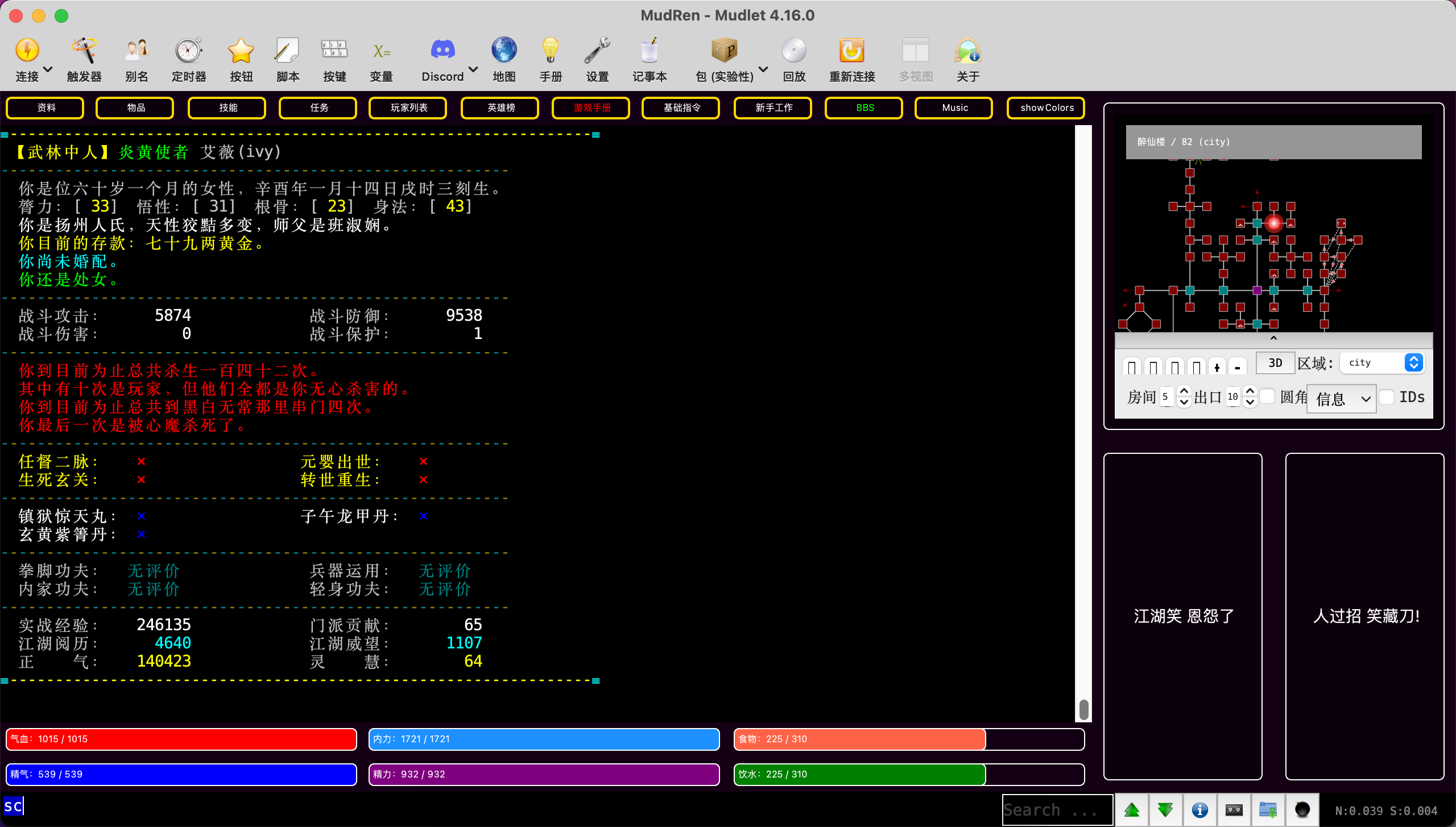Click the tape recorder logging icon
1456x827 pixels.
(1234, 810)
